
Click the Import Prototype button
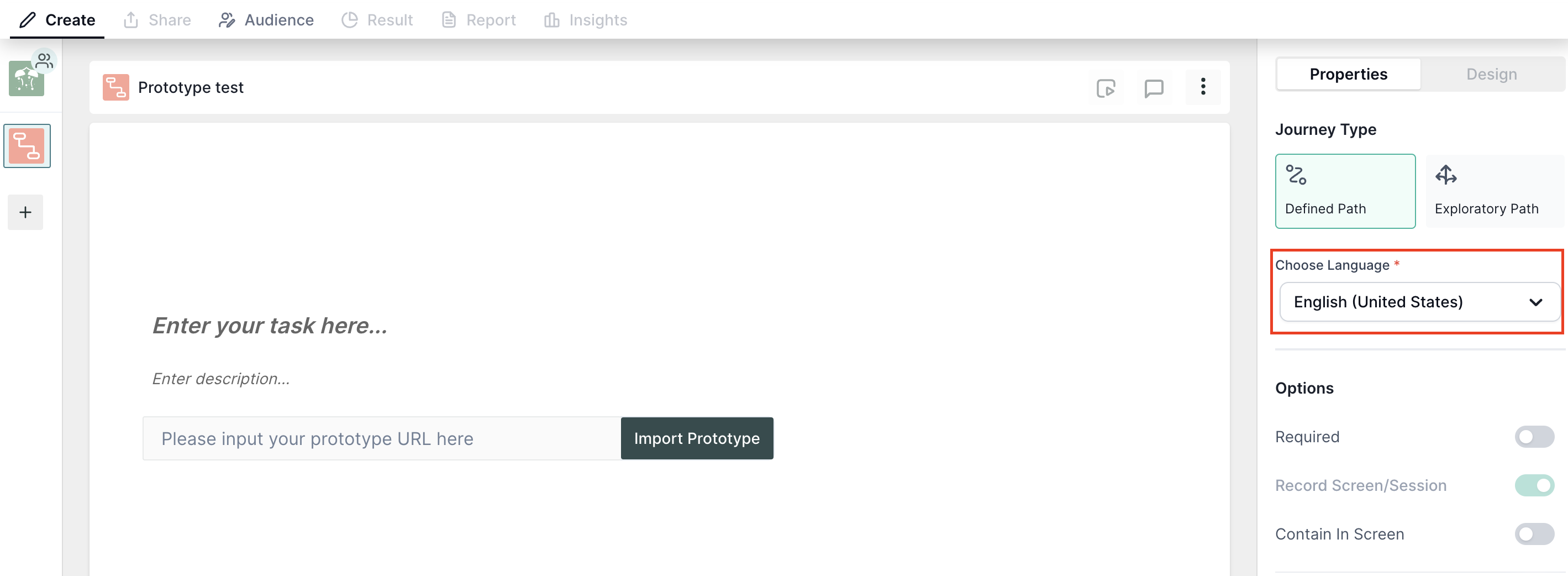[x=696, y=438]
